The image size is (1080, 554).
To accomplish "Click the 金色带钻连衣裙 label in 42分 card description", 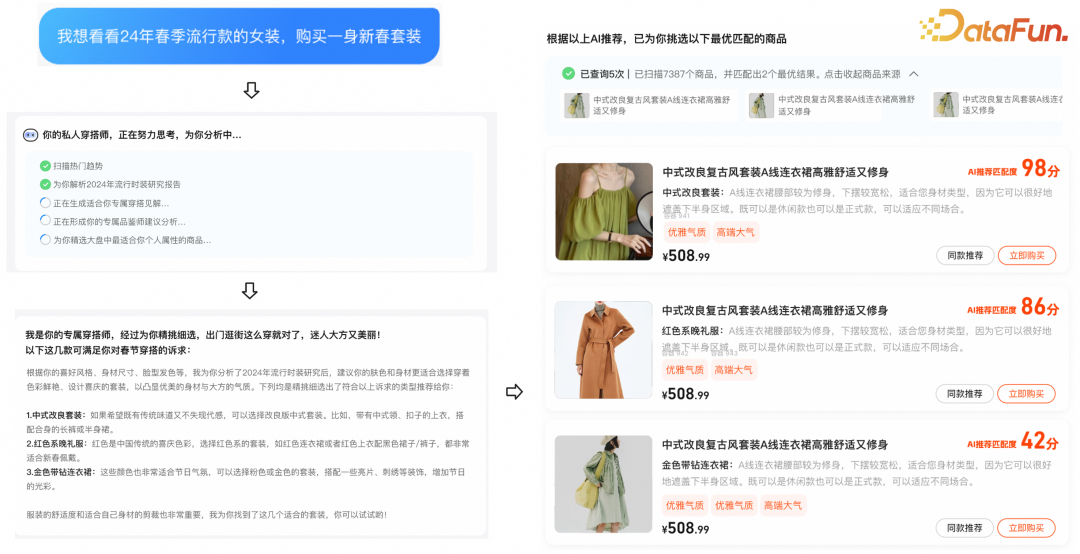I will coord(698,465).
